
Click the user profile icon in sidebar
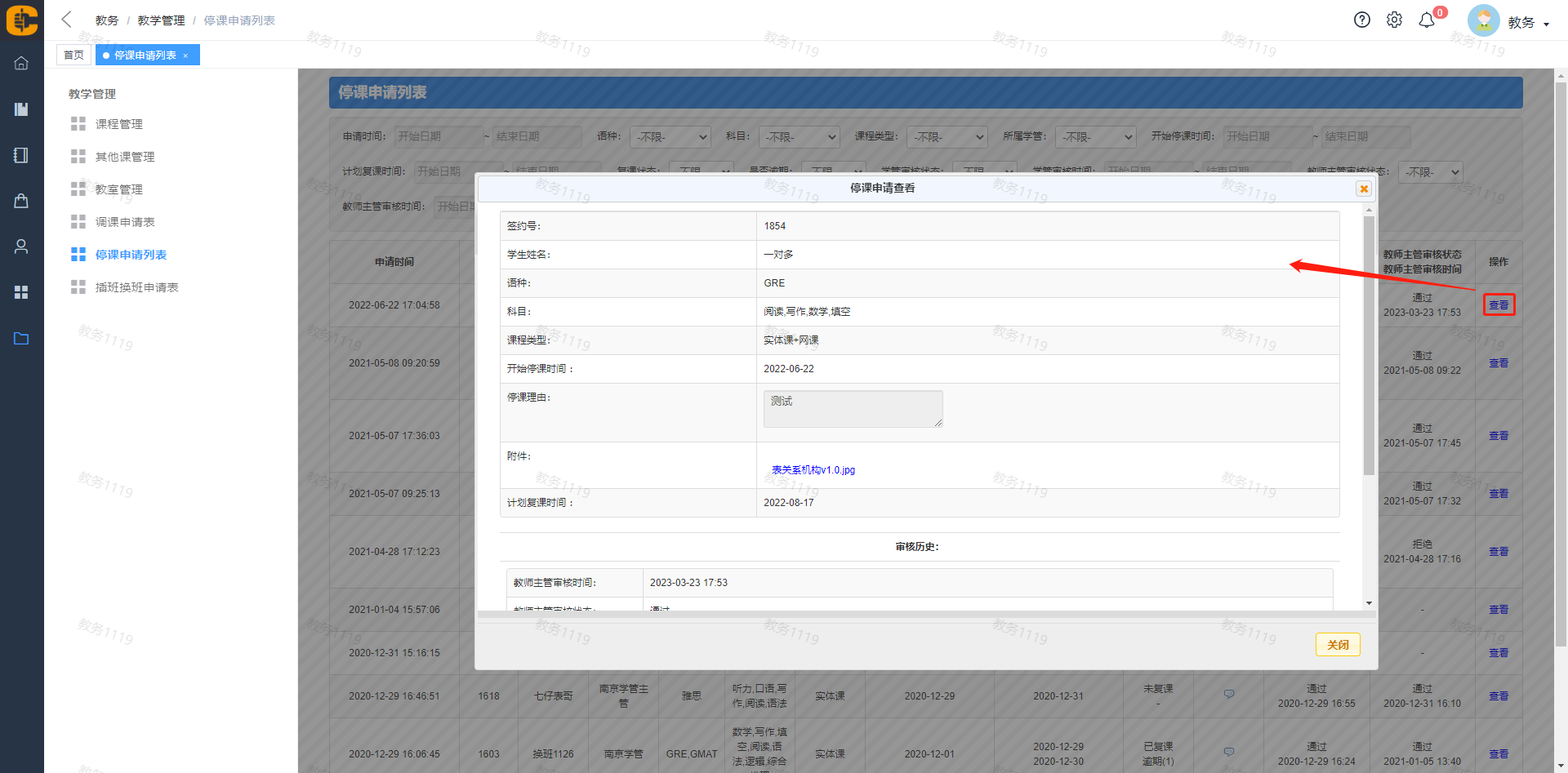(21, 247)
